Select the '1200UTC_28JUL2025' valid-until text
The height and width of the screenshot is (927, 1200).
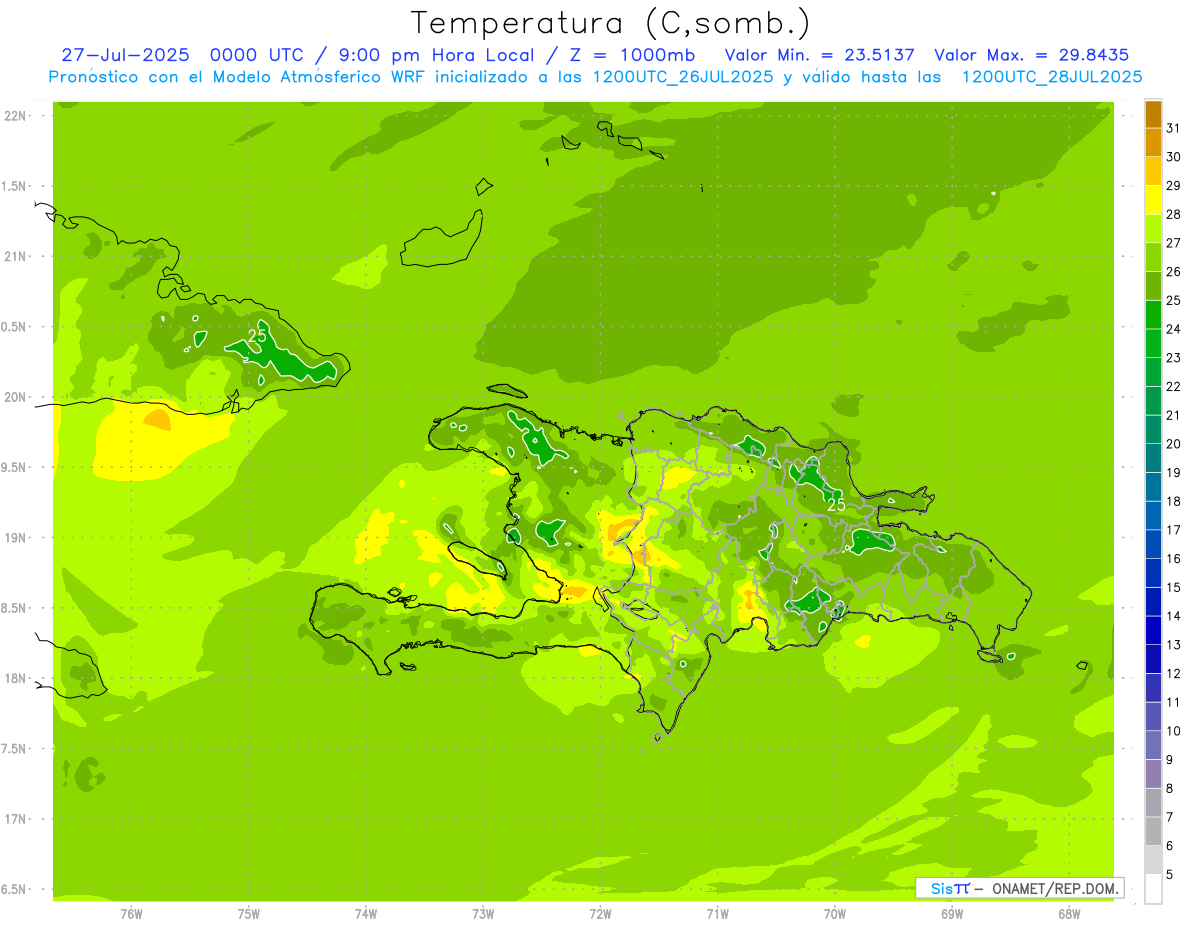pos(1052,77)
